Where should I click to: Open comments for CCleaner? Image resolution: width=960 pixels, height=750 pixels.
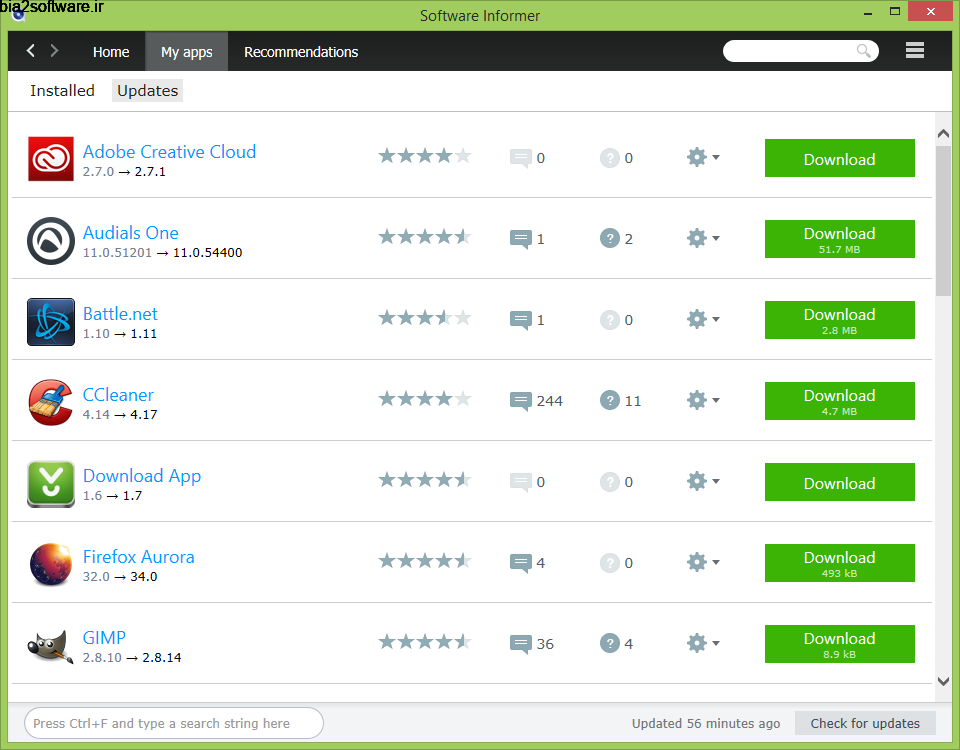(x=520, y=401)
